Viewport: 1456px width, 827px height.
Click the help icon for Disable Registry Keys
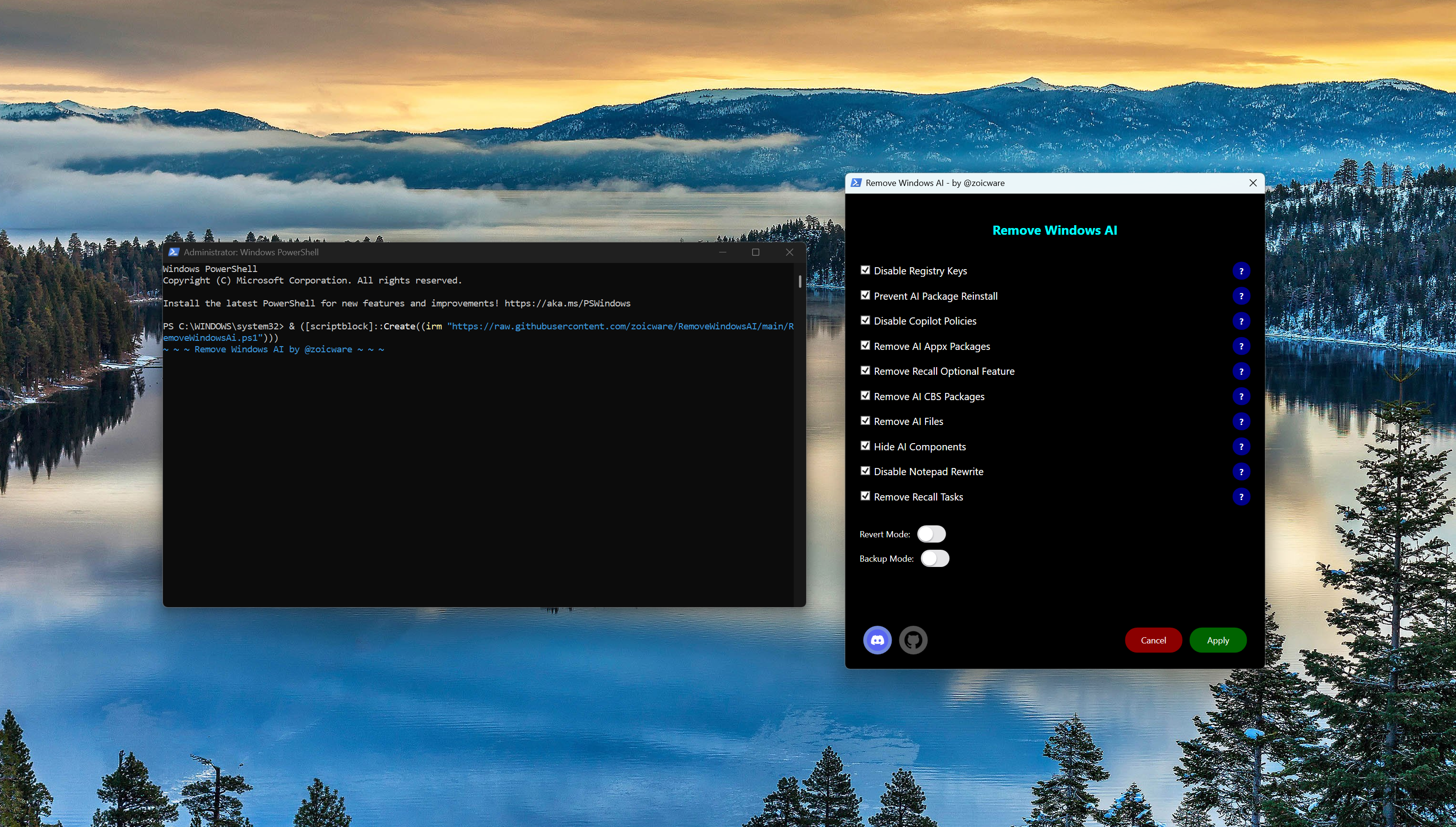click(1241, 271)
